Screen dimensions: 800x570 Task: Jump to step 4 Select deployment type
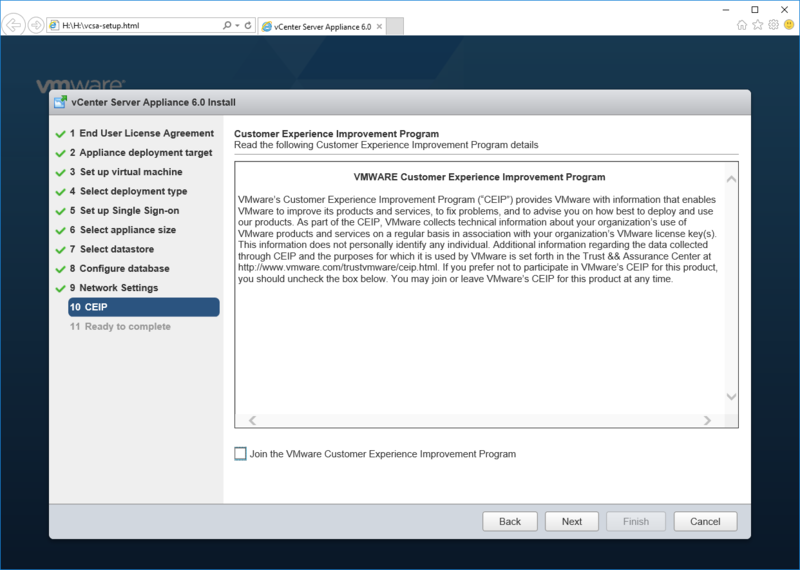click(129, 191)
